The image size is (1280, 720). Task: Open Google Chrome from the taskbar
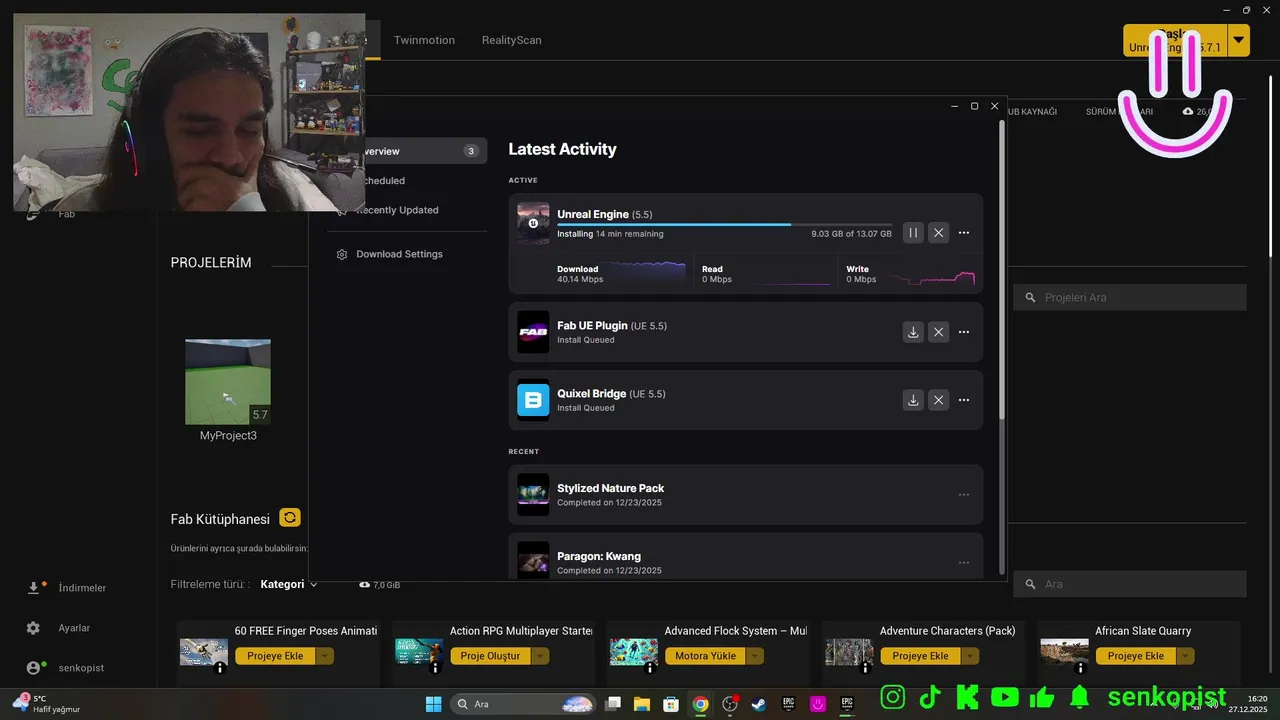pyautogui.click(x=701, y=704)
